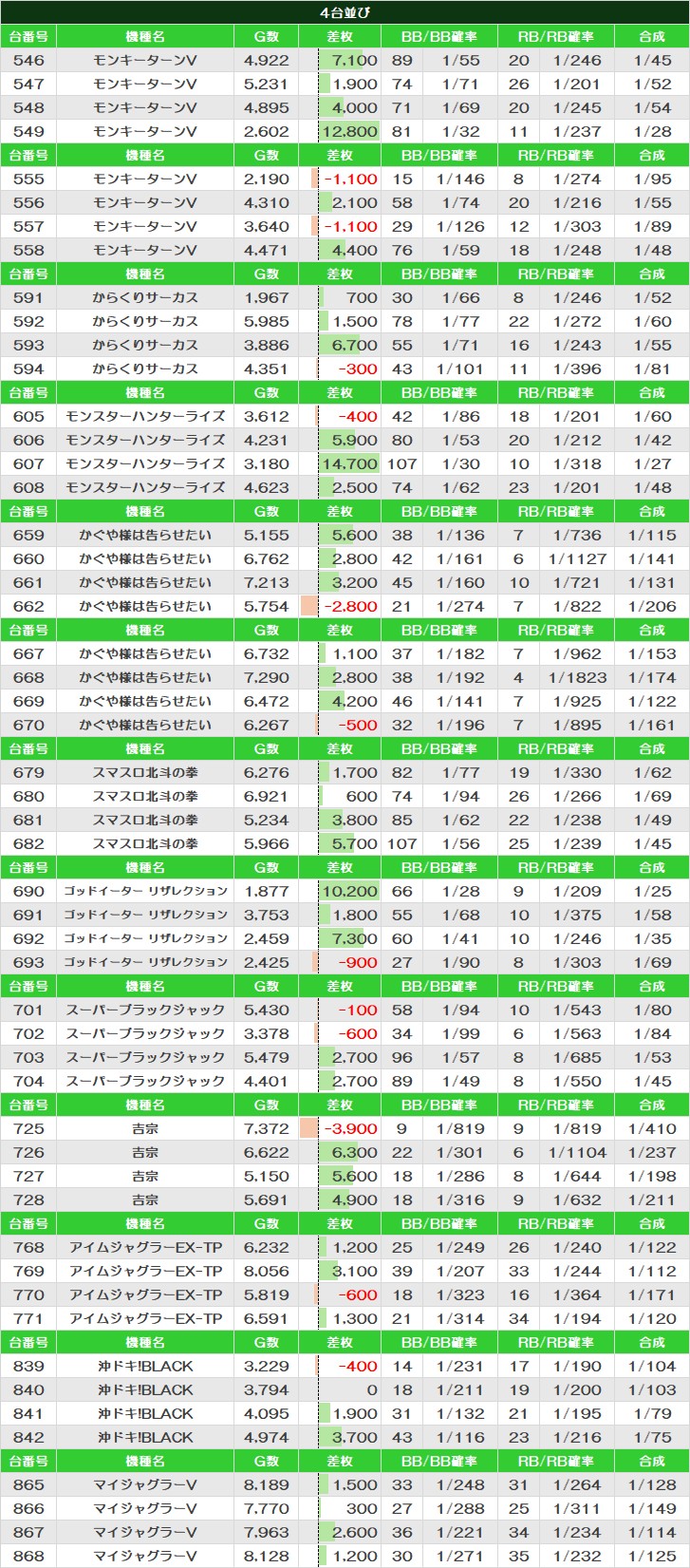
Task: Select difference value 6,700
Action: [355, 345]
